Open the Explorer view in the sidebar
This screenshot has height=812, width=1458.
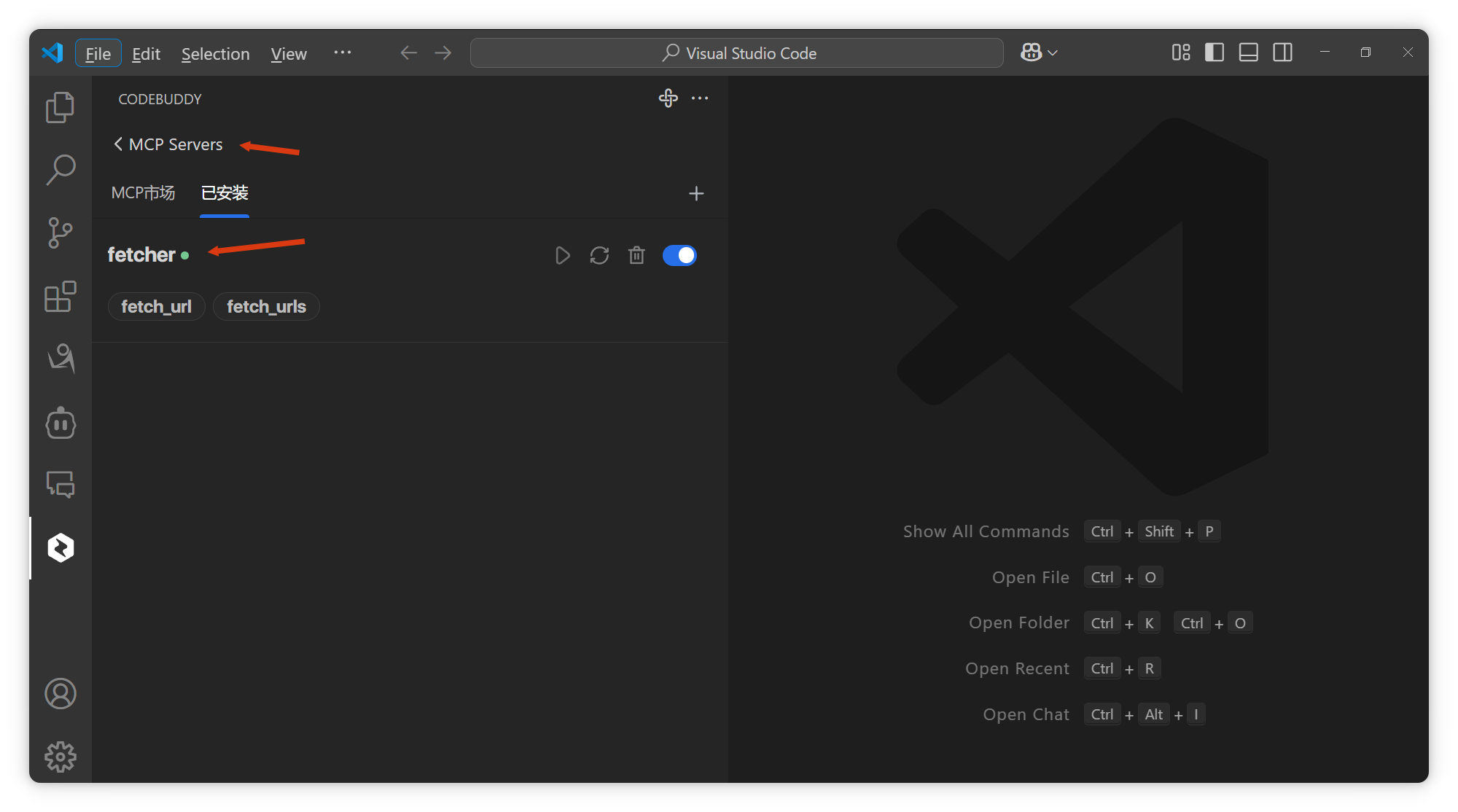pos(61,106)
